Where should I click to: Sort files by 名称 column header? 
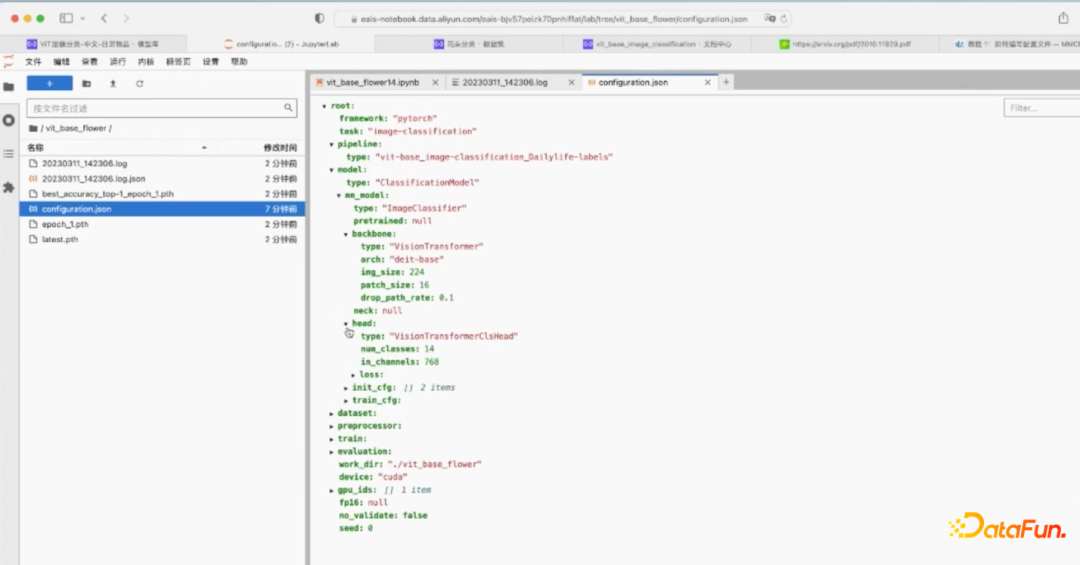tap(36, 147)
